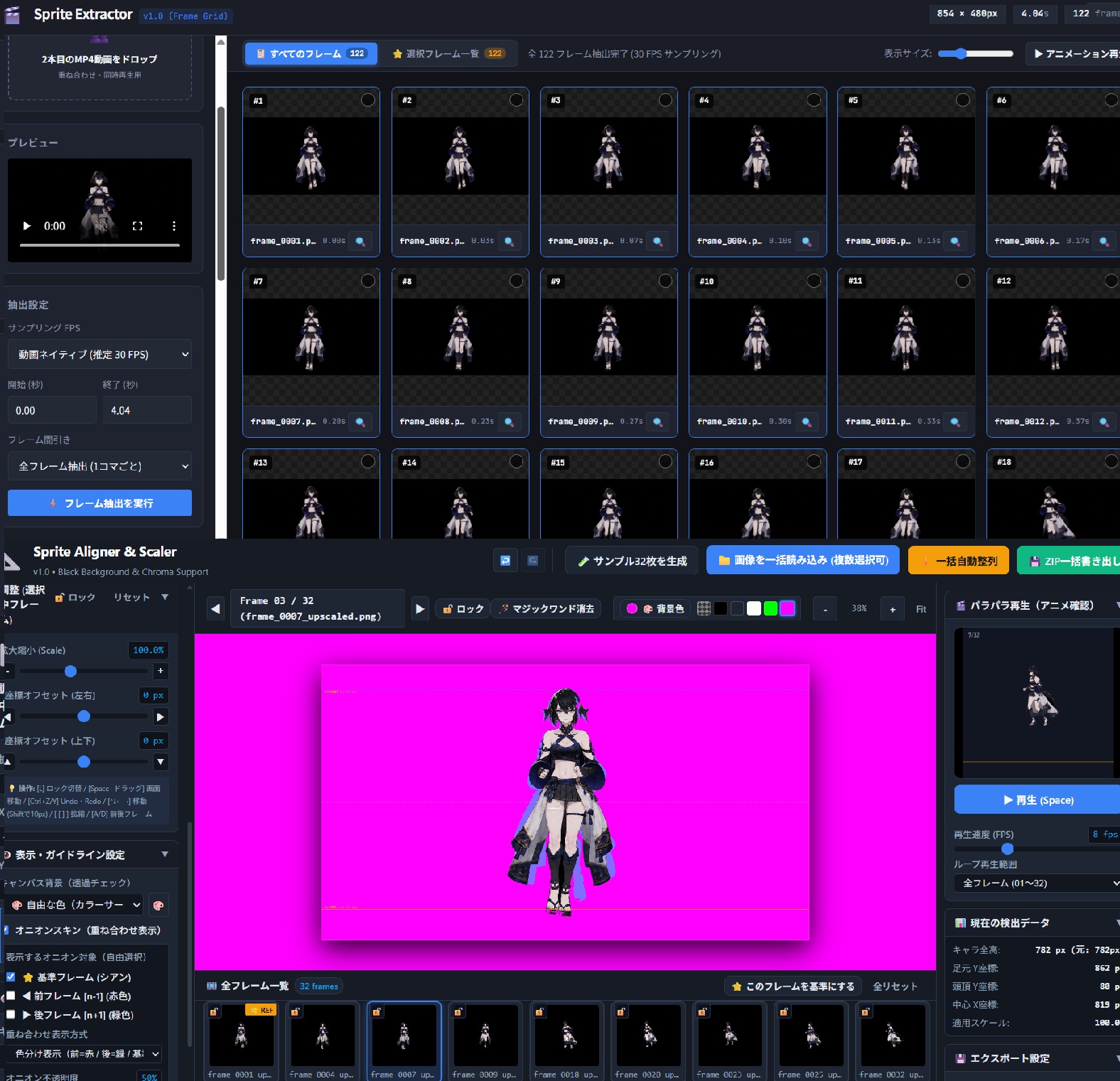The height and width of the screenshot is (1081, 1120).
Task: Click the magnifier on frame_0005 card
Action: (955, 241)
